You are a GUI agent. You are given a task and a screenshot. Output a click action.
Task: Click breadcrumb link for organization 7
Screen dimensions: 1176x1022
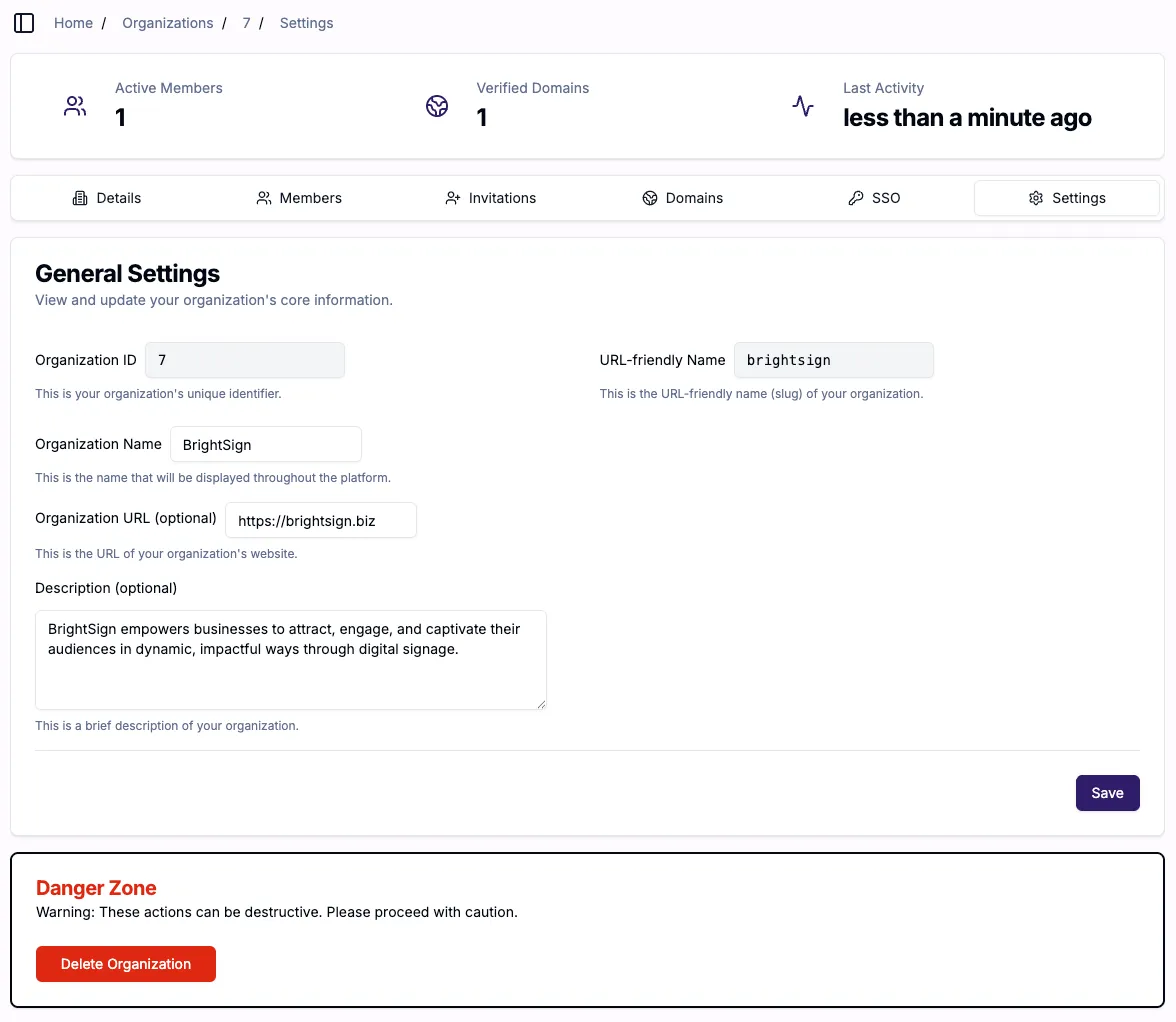pos(246,23)
